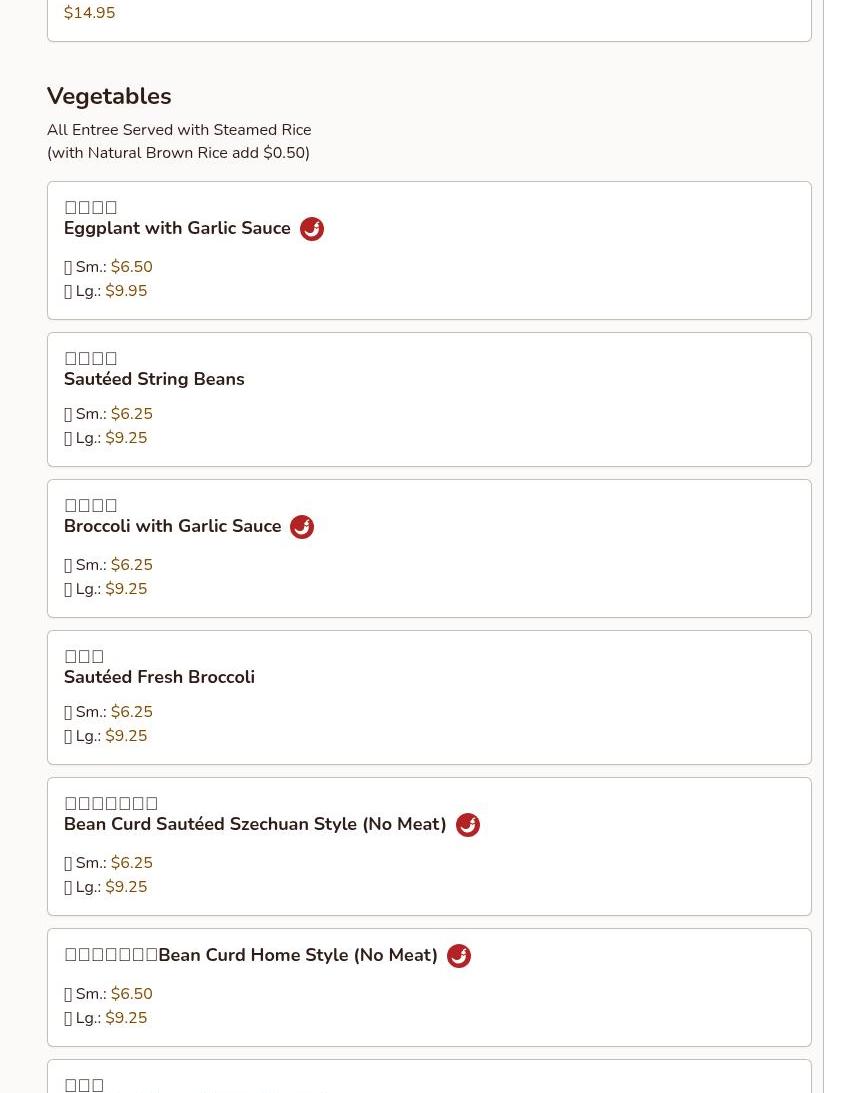844x1093 pixels.
Task: Click Eggplant large size $9.95 price
Action: (x=126, y=291)
